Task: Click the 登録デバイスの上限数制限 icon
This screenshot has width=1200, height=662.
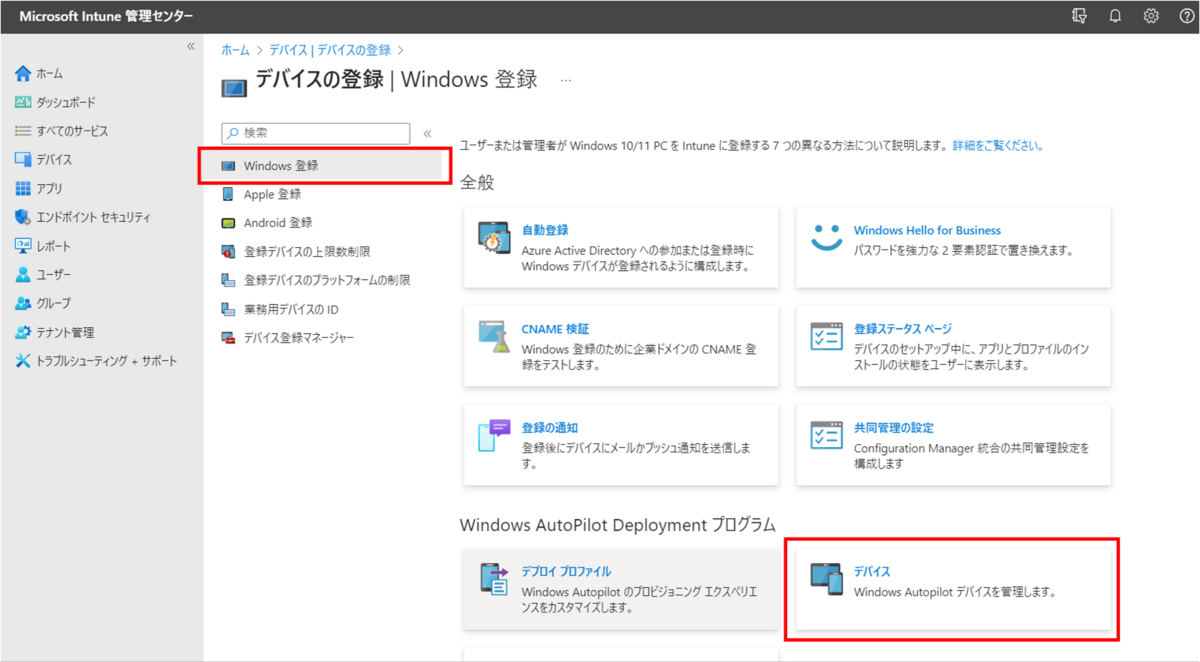Action: (x=227, y=252)
